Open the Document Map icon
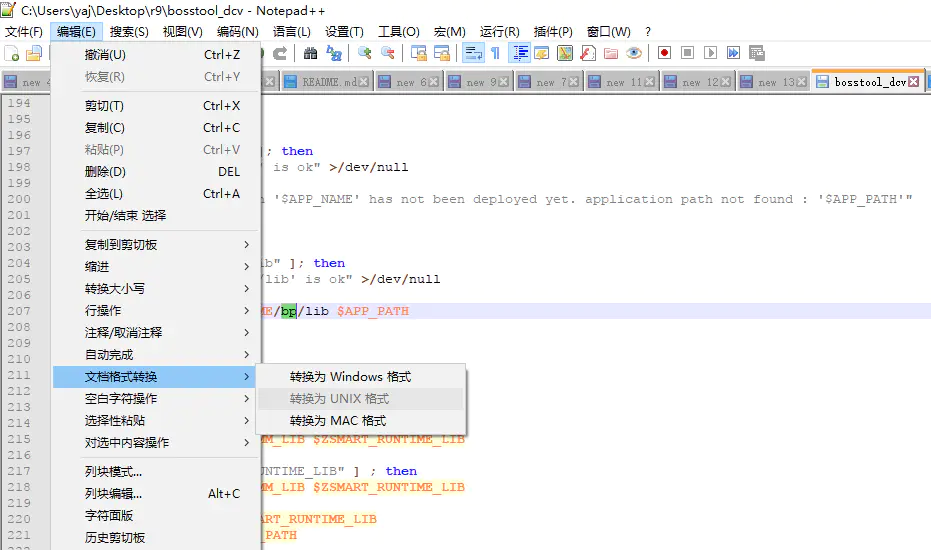Image resolution: width=931 pixels, height=550 pixels. click(565, 53)
